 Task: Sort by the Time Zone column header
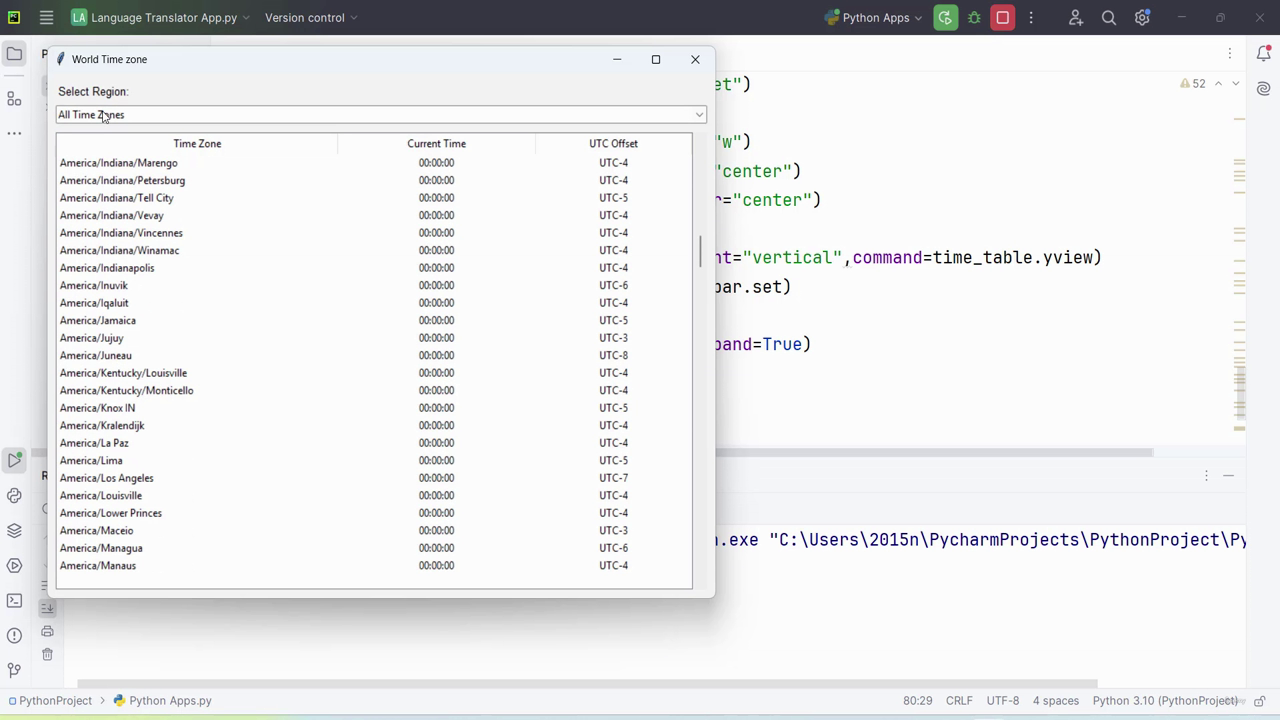(197, 143)
